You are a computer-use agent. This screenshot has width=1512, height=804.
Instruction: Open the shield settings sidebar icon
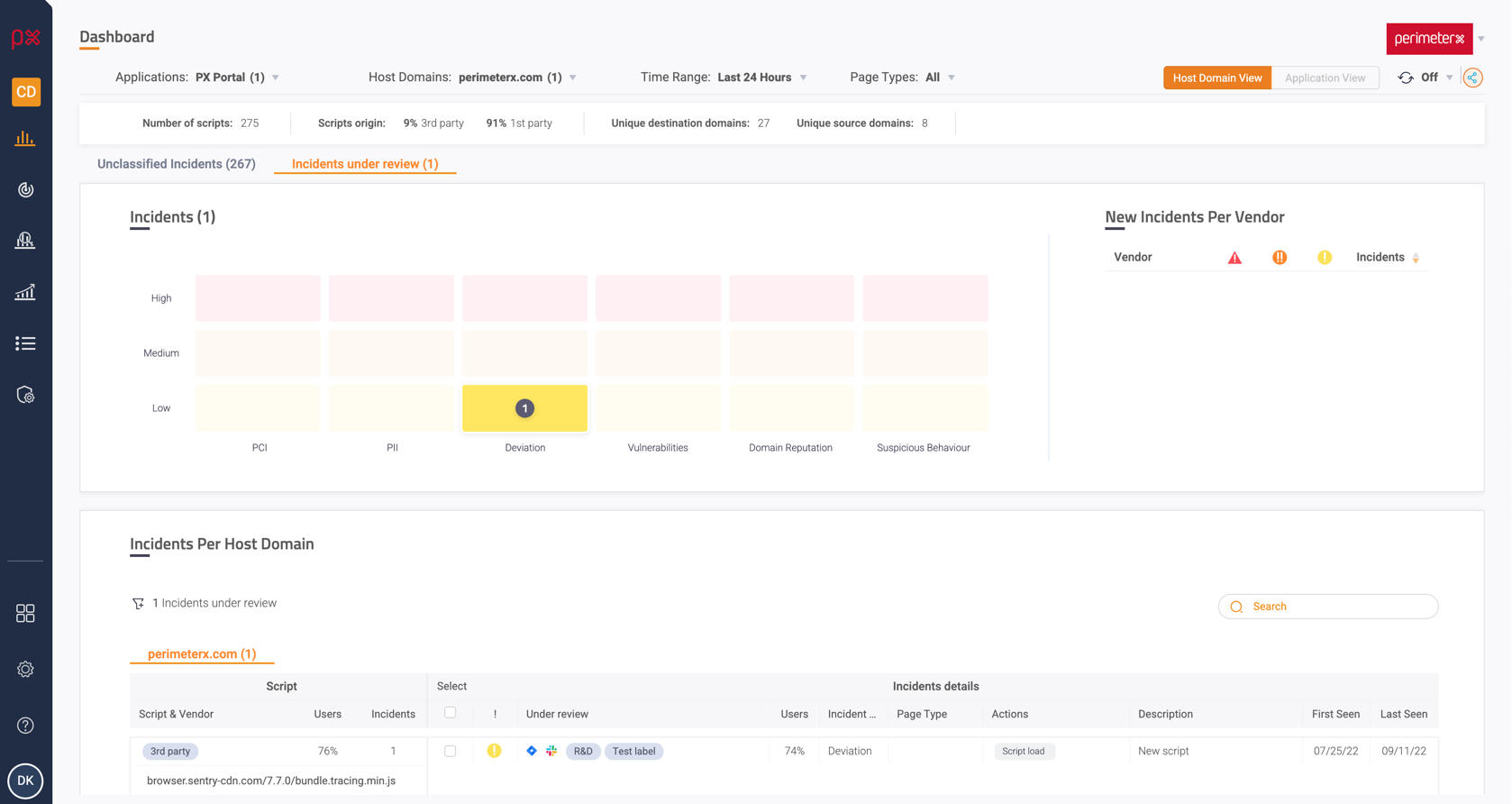tap(25, 395)
